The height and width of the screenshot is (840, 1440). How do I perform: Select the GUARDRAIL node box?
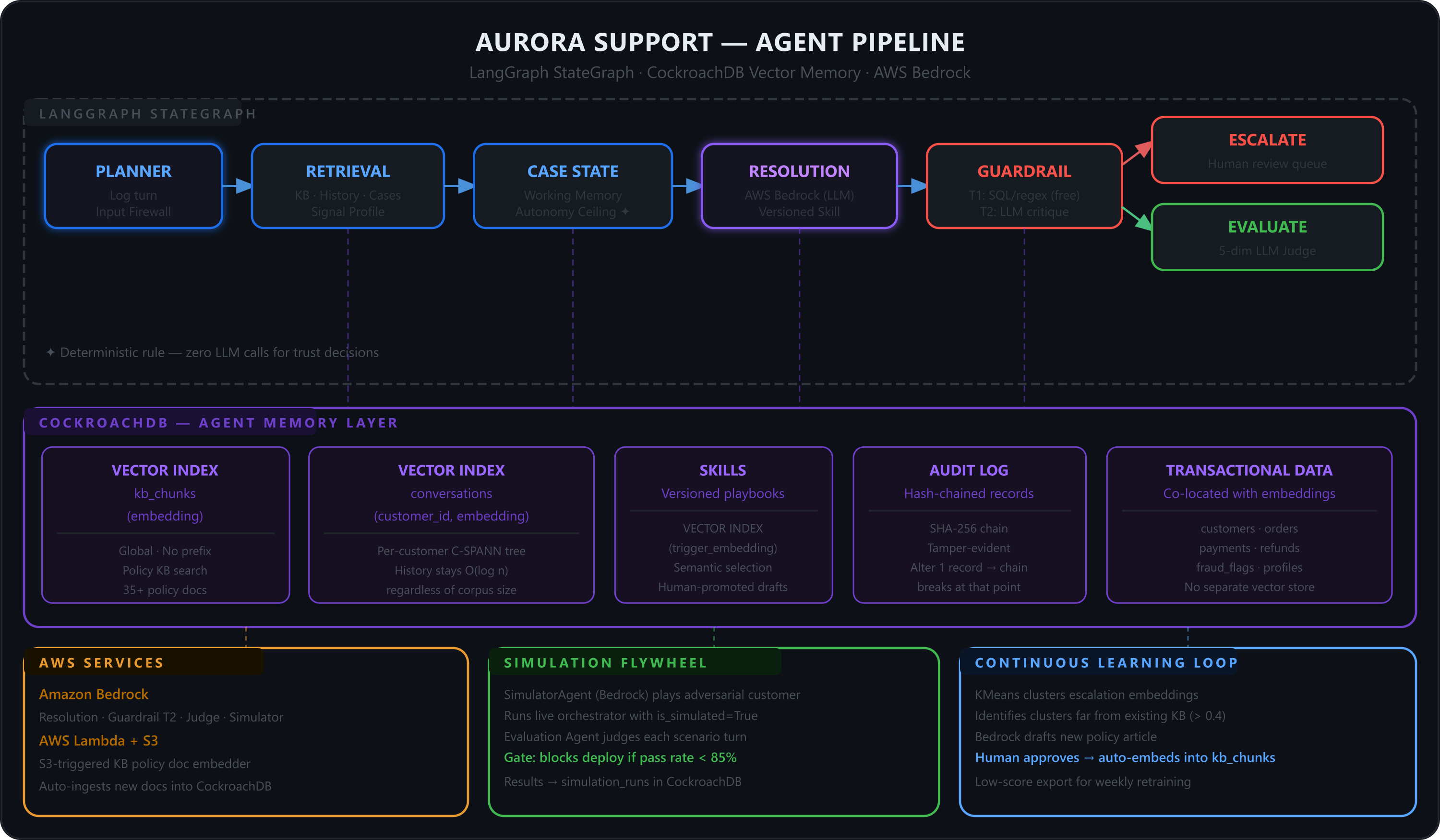pyautogui.click(x=1024, y=186)
